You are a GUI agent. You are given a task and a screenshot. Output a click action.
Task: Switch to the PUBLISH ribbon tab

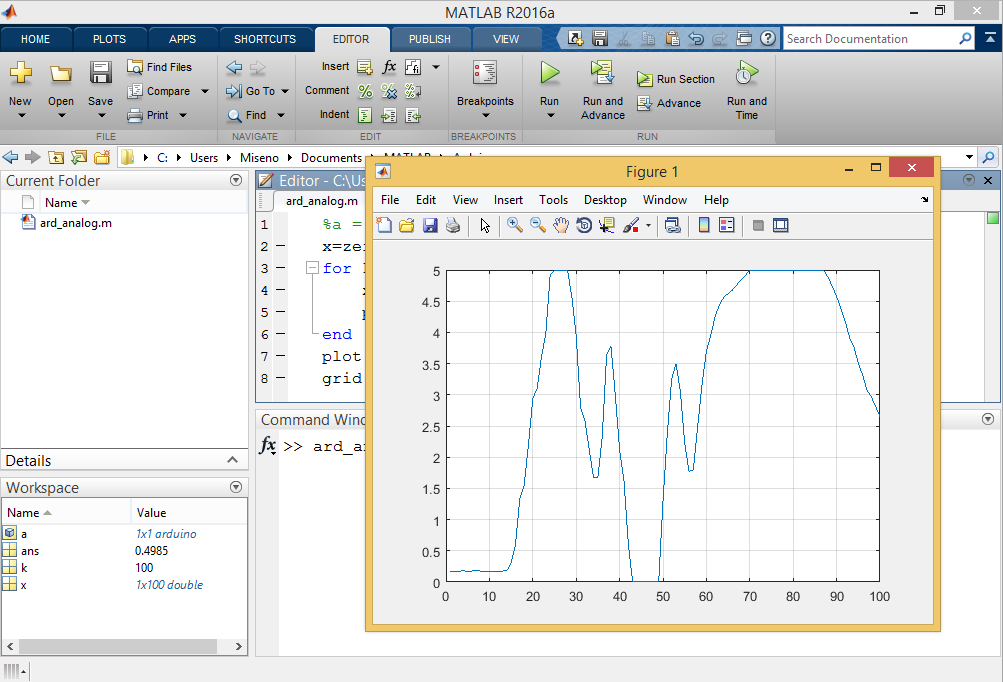click(x=430, y=39)
